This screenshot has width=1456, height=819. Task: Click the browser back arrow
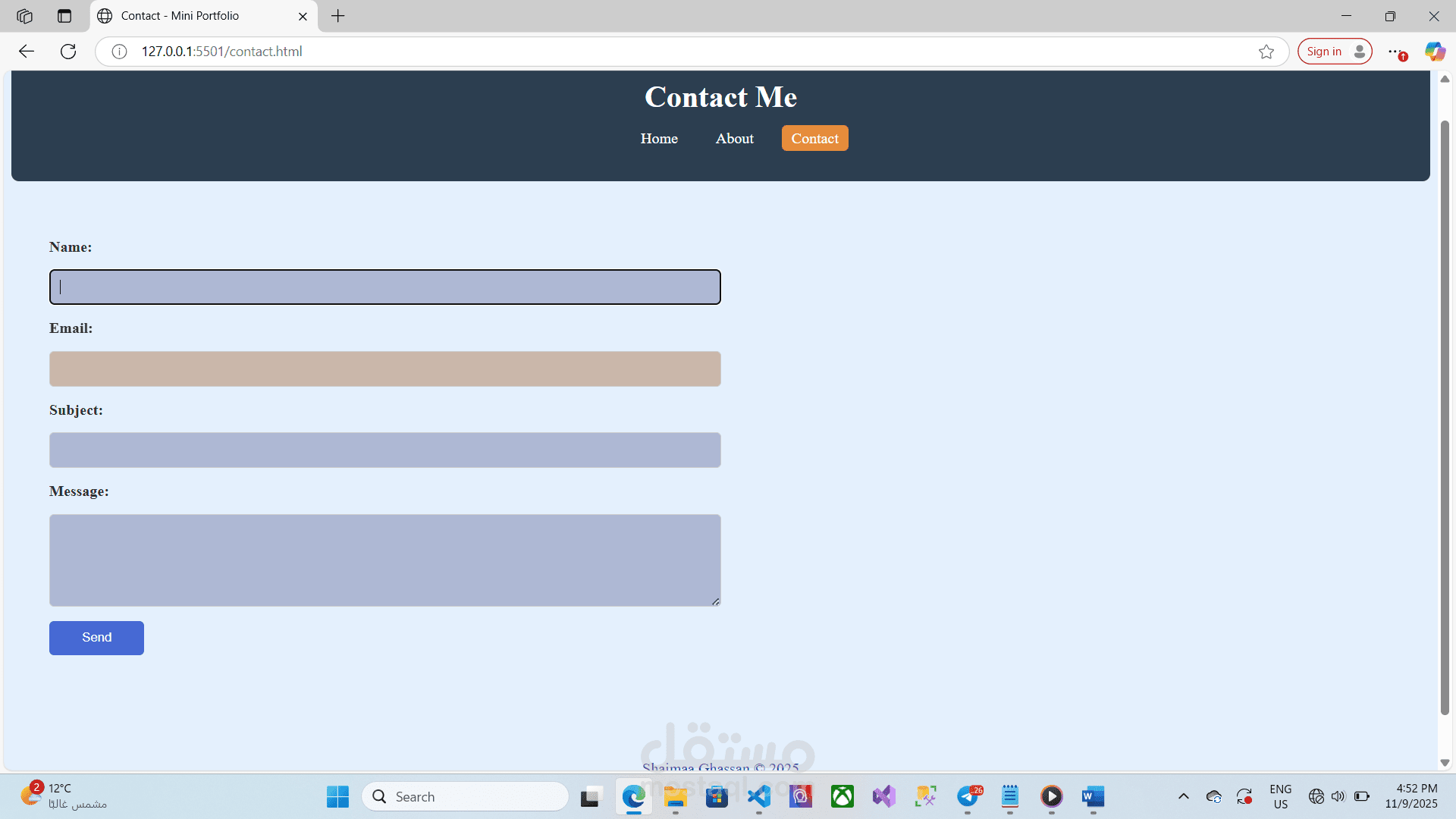pyautogui.click(x=27, y=52)
